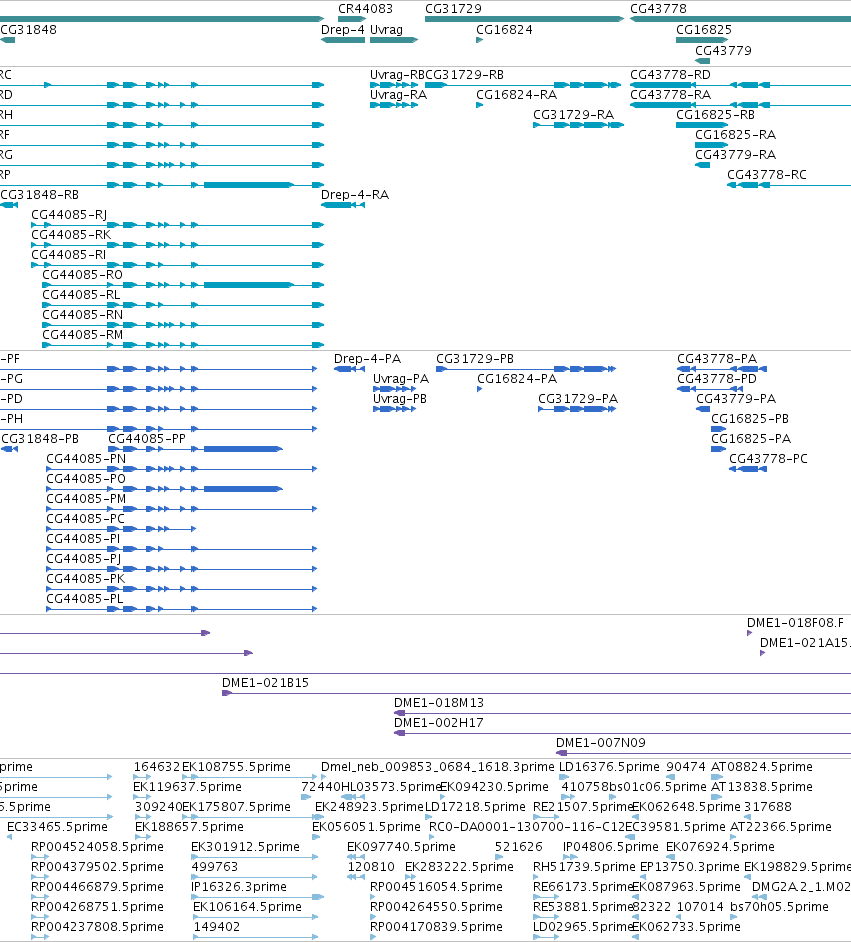Open EST EK119637.5prime
The height and width of the screenshot is (942, 851).
click(187, 787)
